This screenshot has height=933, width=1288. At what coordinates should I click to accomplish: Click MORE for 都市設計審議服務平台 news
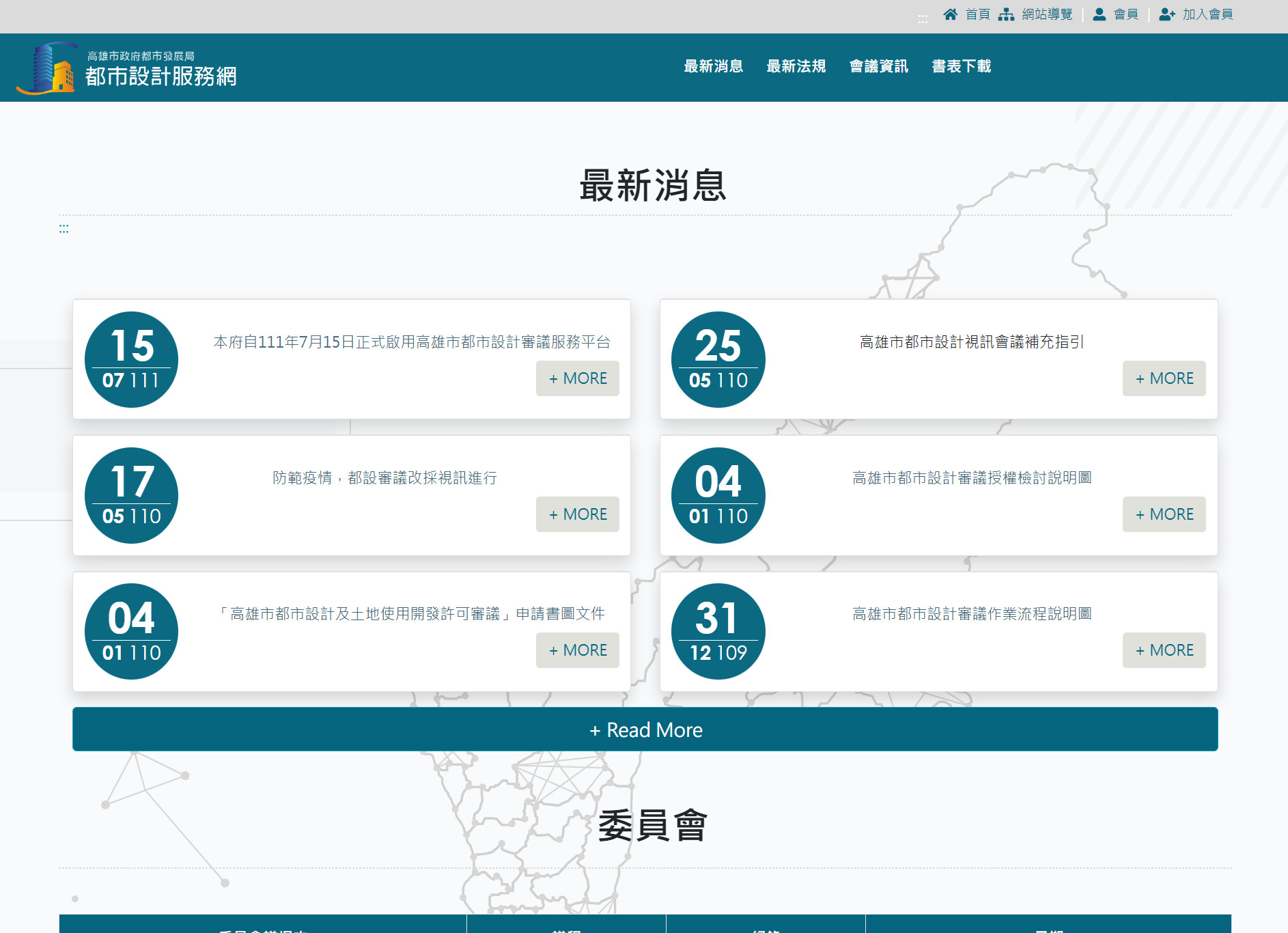(x=578, y=378)
